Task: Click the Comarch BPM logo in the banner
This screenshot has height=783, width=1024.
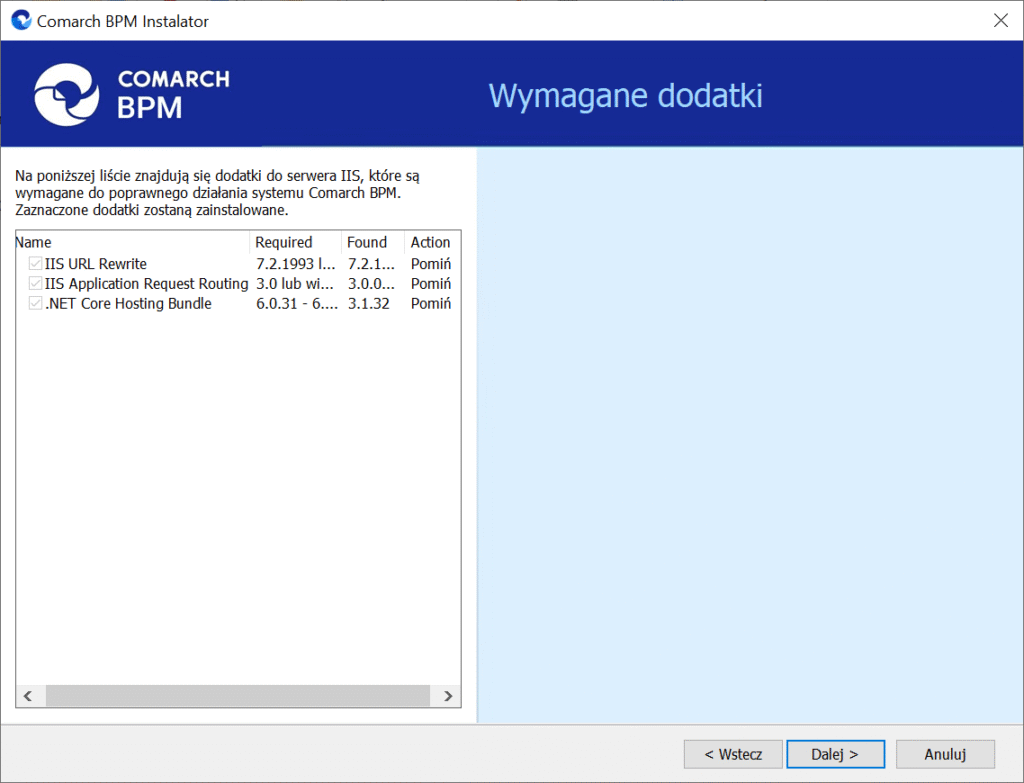Action: tap(130, 93)
